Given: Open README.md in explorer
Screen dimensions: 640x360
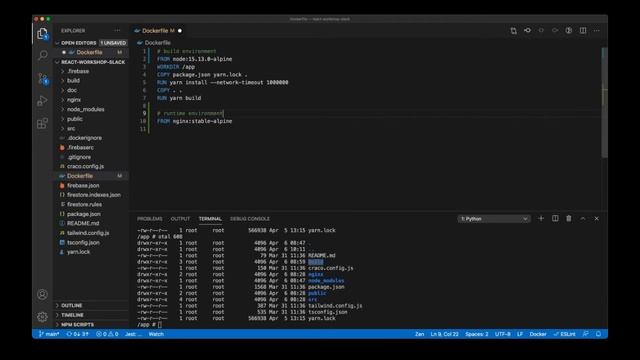Looking at the screenshot, I should [83, 223].
